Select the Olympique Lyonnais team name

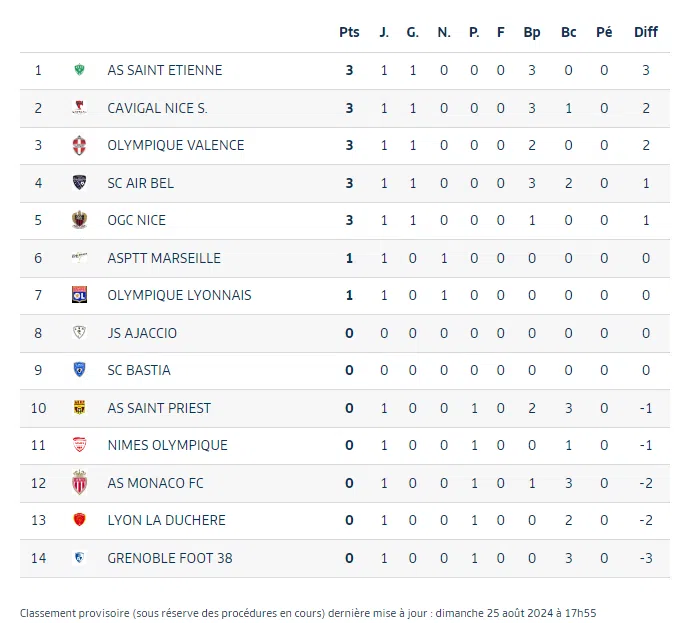pyautogui.click(x=179, y=295)
